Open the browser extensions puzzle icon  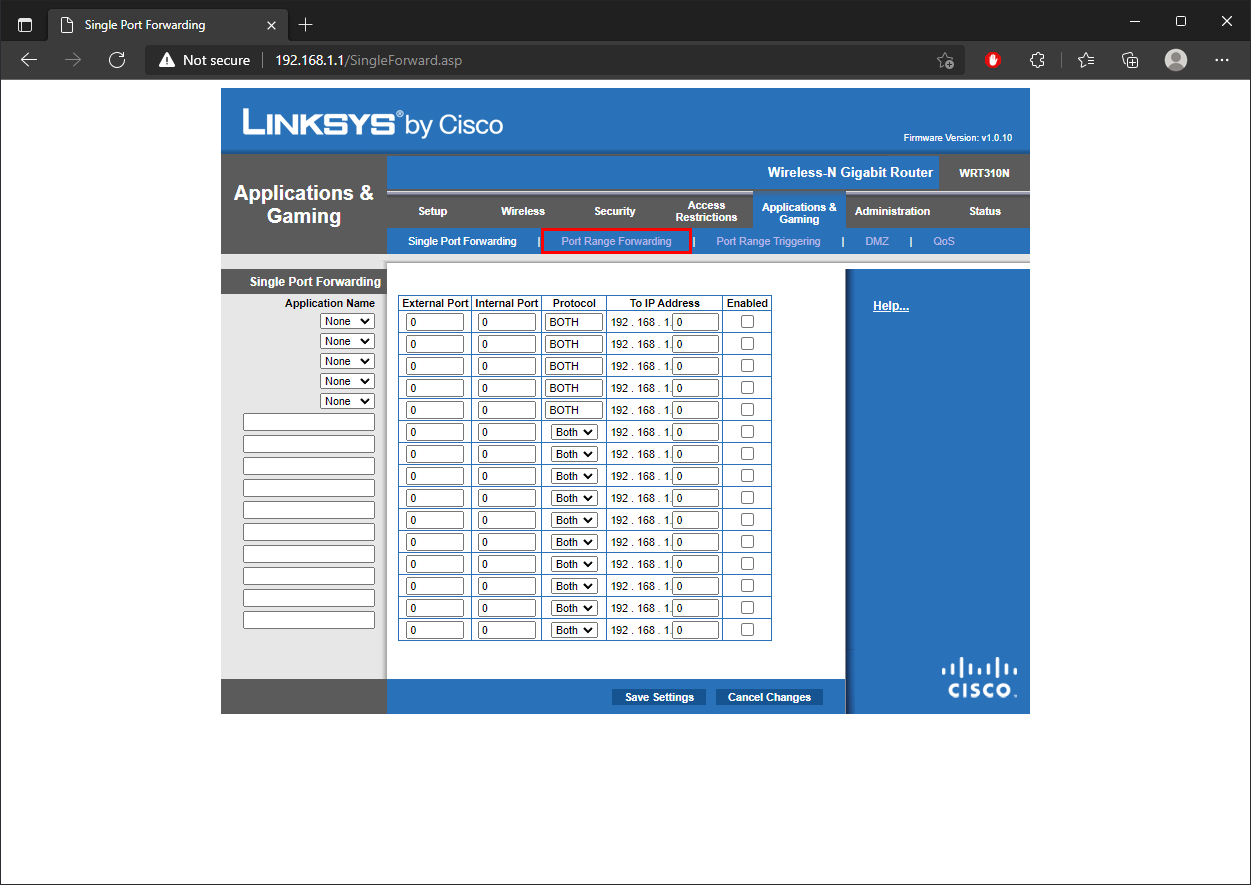1037,60
